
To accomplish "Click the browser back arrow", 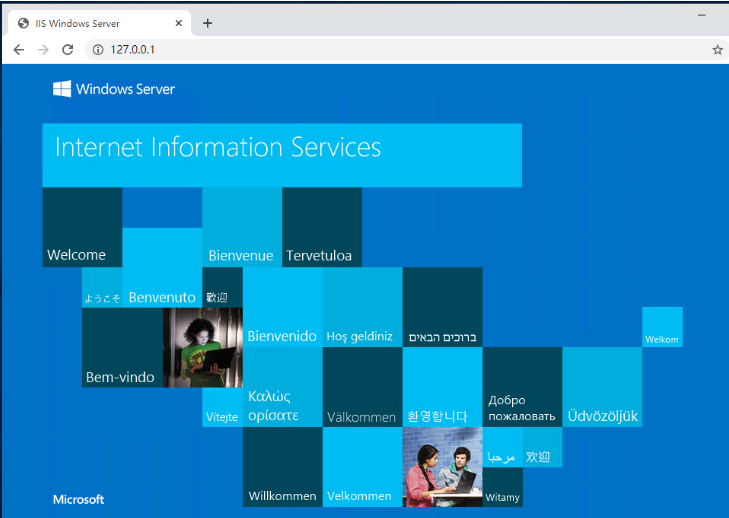I will pyautogui.click(x=19, y=50).
